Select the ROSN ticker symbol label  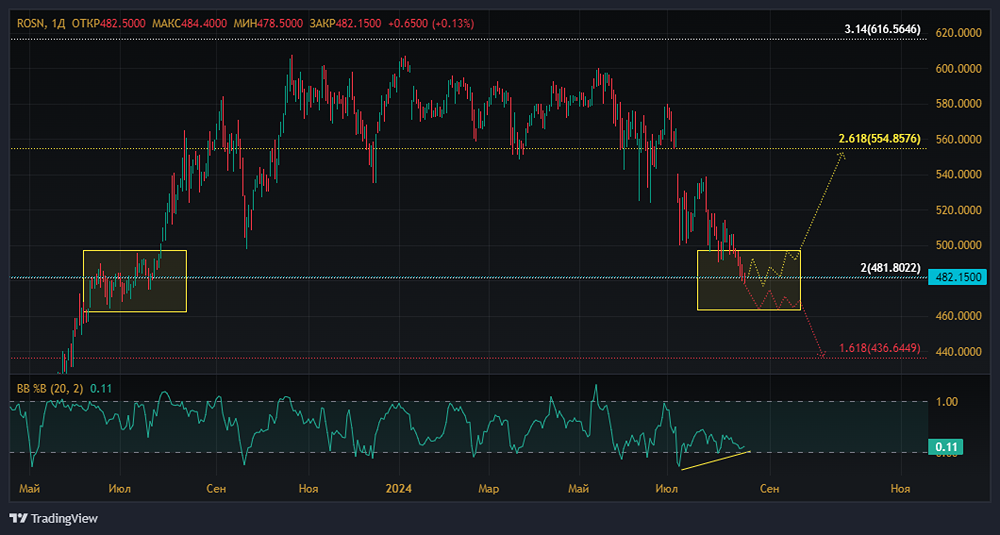pos(29,24)
